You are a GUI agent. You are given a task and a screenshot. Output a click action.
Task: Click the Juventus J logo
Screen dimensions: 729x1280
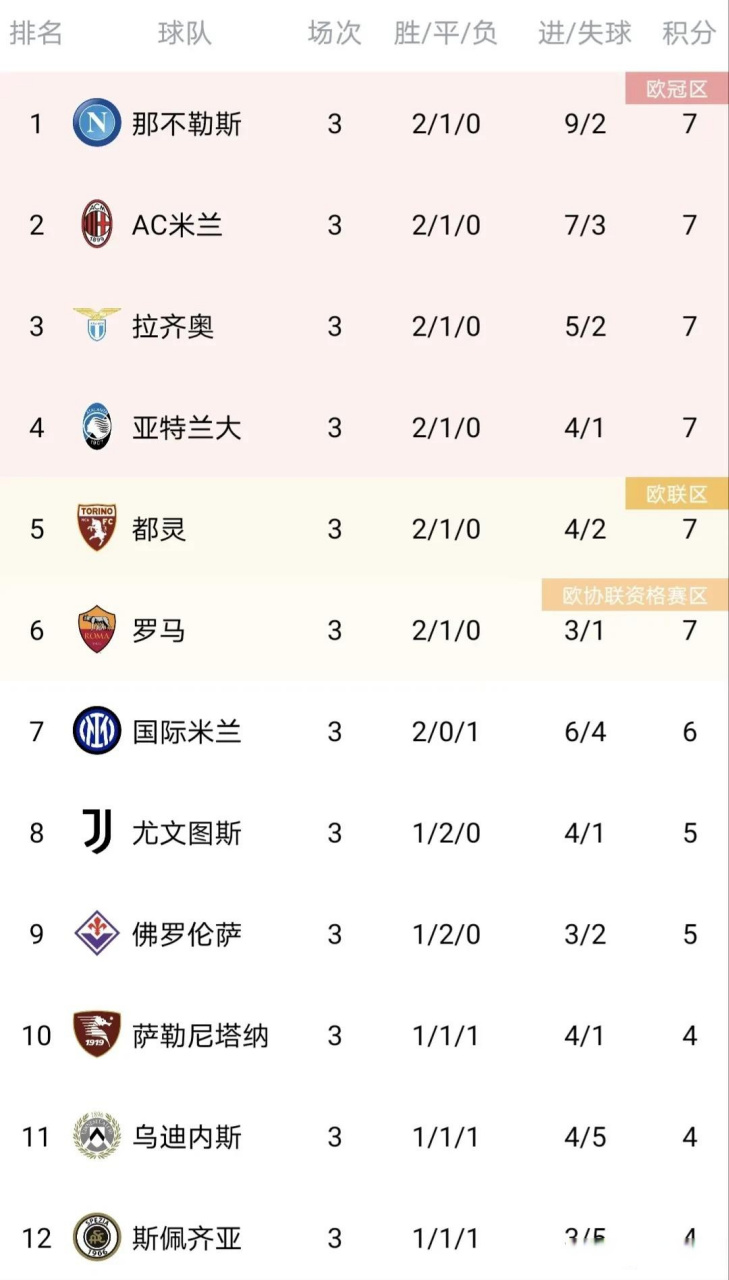[x=96, y=832]
